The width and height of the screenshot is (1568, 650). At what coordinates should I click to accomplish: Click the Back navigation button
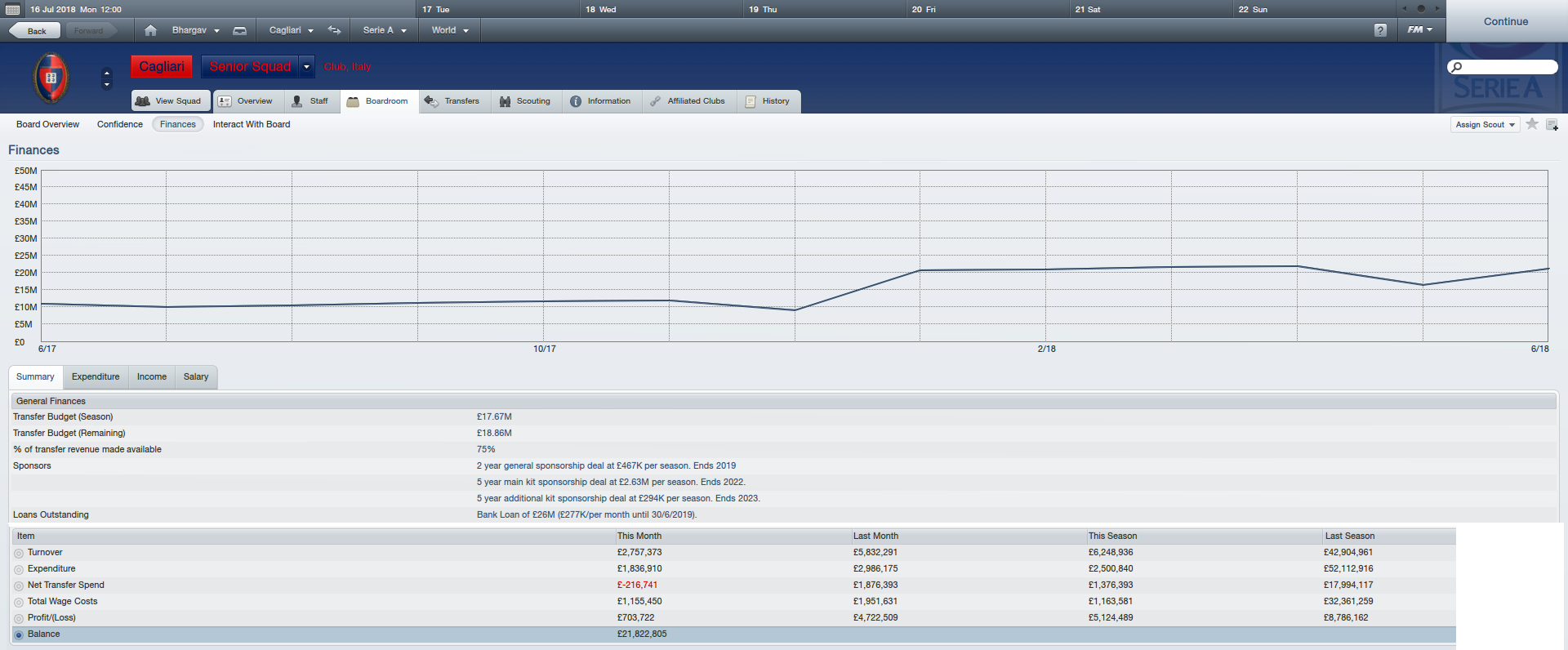pos(35,31)
